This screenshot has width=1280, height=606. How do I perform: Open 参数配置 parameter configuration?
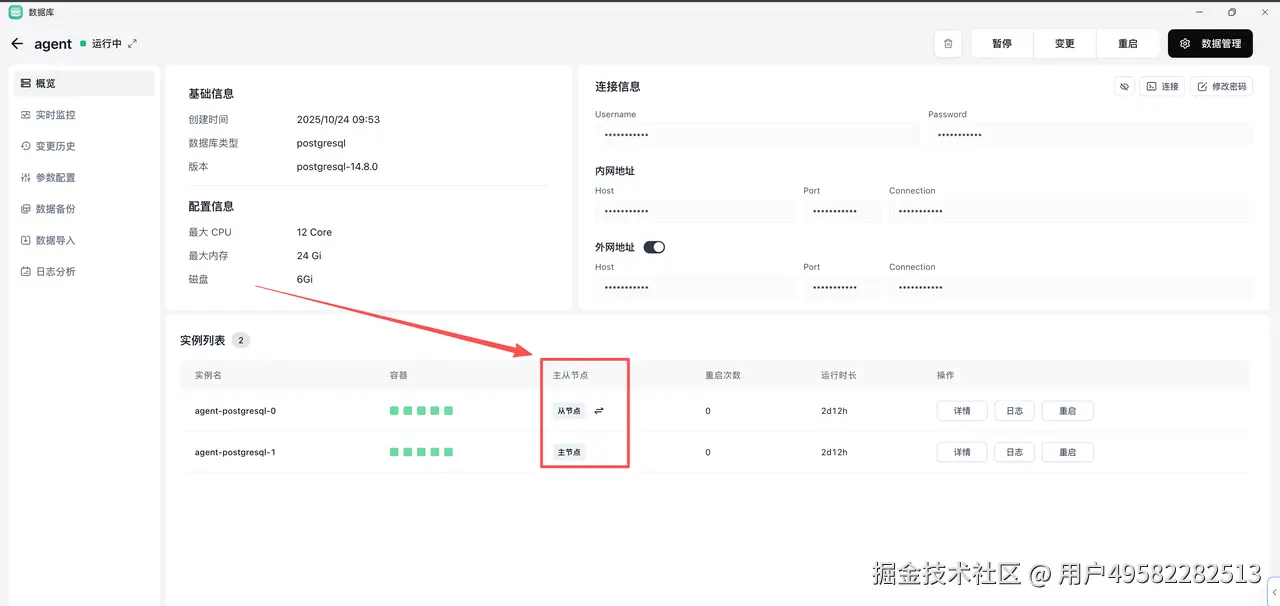click(x=85, y=178)
